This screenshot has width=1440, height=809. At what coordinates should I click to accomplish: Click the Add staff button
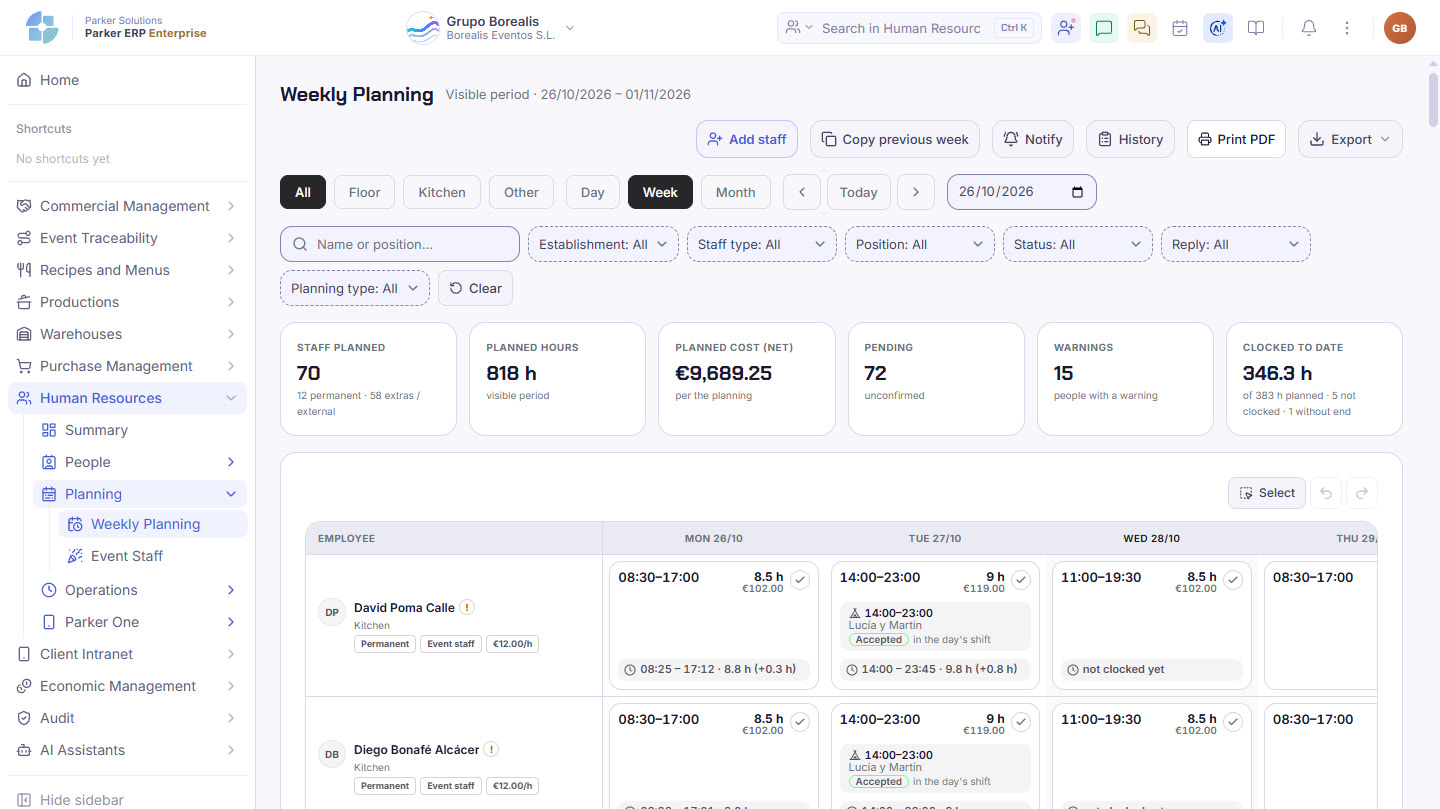point(747,139)
